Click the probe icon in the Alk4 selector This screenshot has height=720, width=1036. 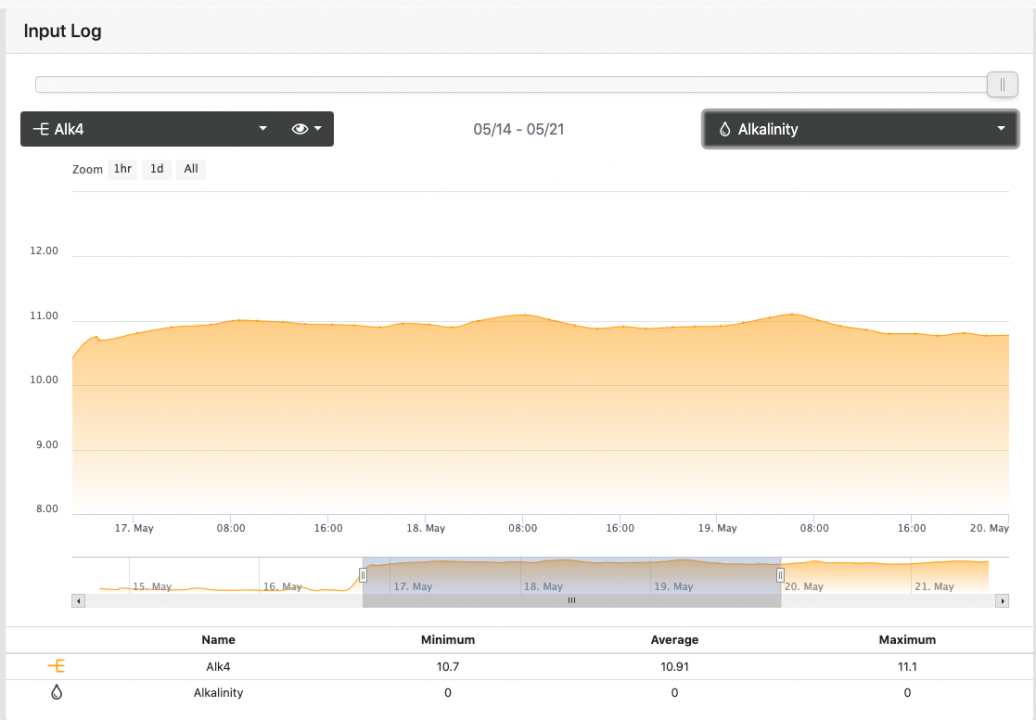point(41,129)
